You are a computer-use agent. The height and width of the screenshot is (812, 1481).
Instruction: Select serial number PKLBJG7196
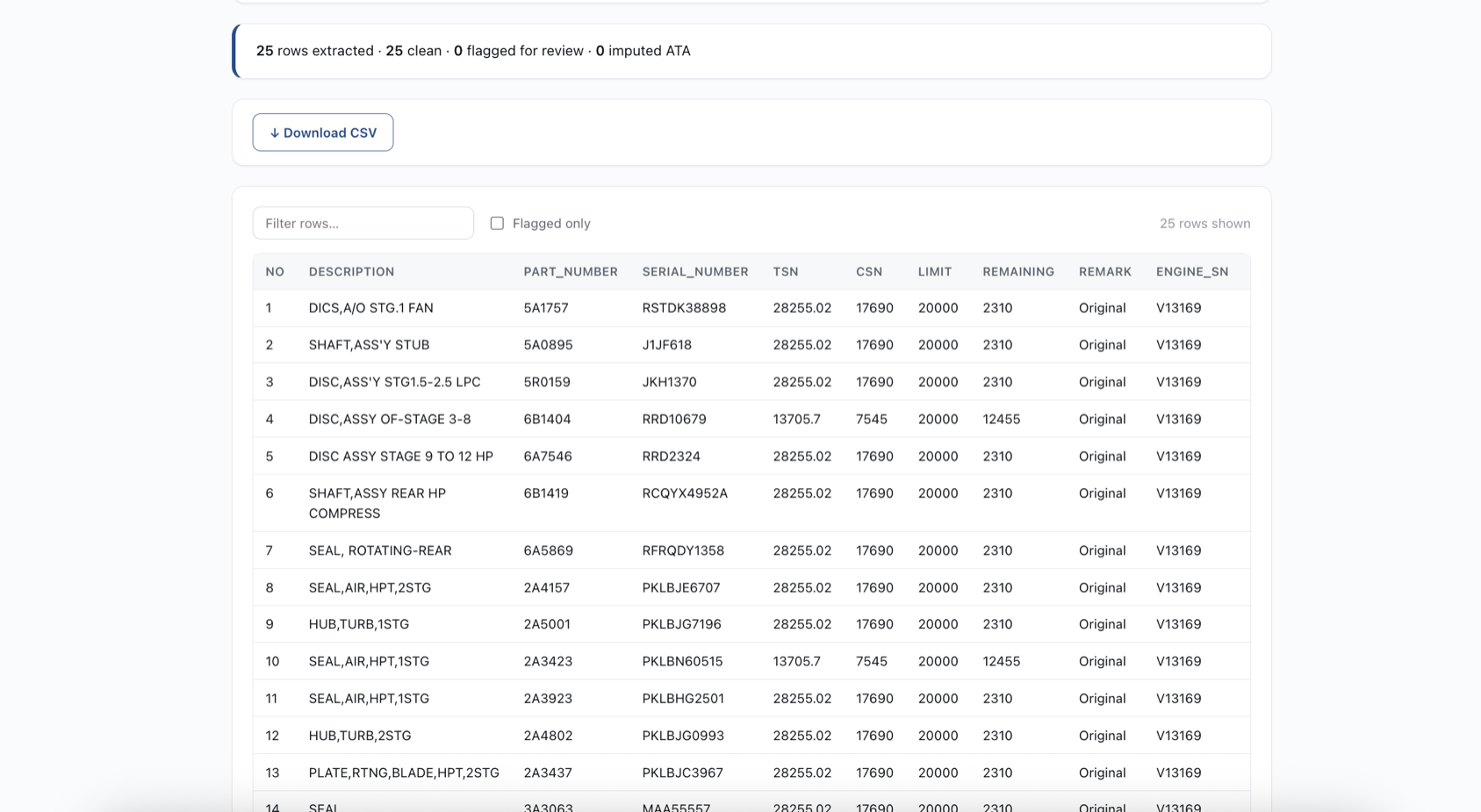tap(681, 624)
